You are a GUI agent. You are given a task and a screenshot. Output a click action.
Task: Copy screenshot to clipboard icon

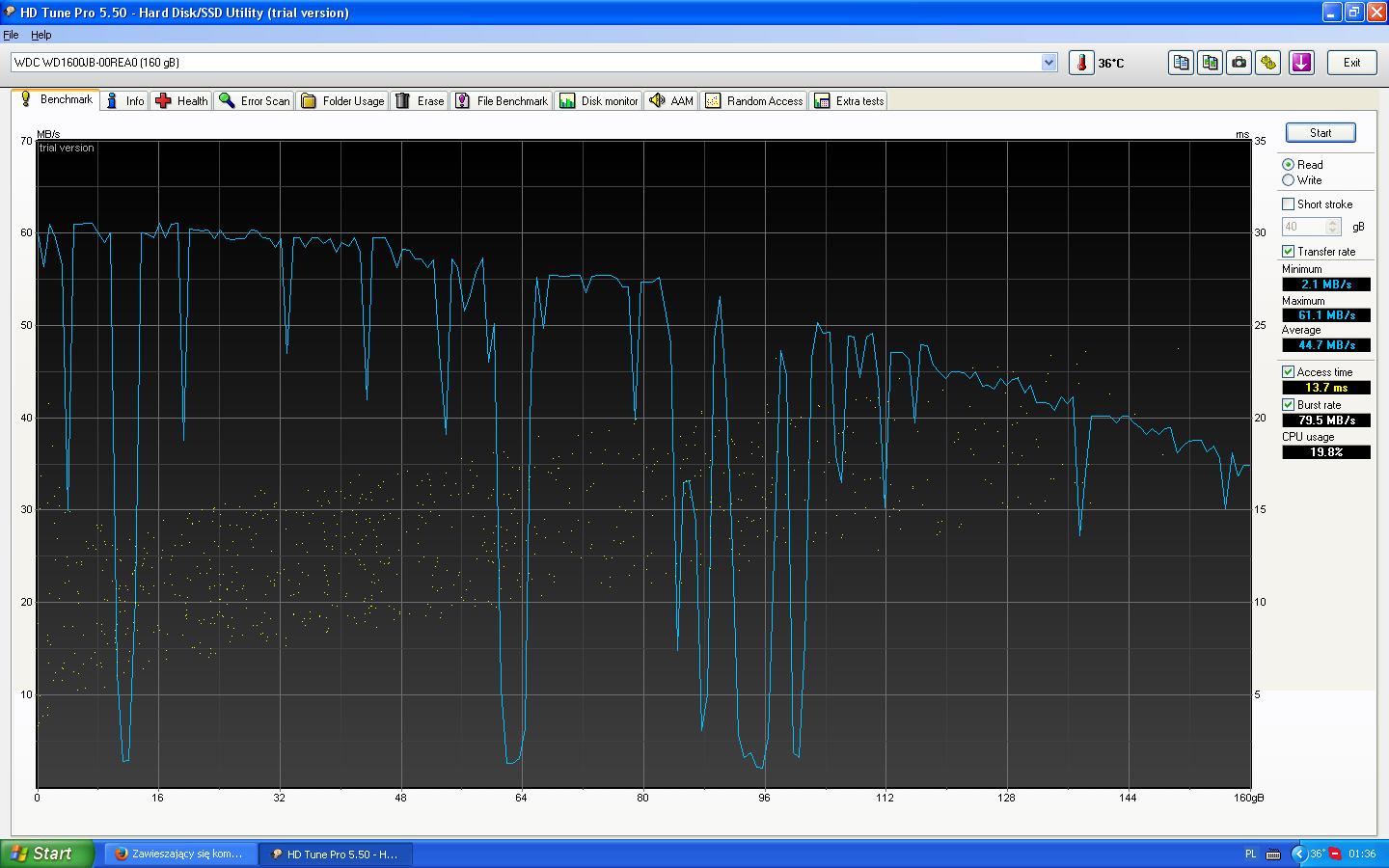click(1210, 63)
